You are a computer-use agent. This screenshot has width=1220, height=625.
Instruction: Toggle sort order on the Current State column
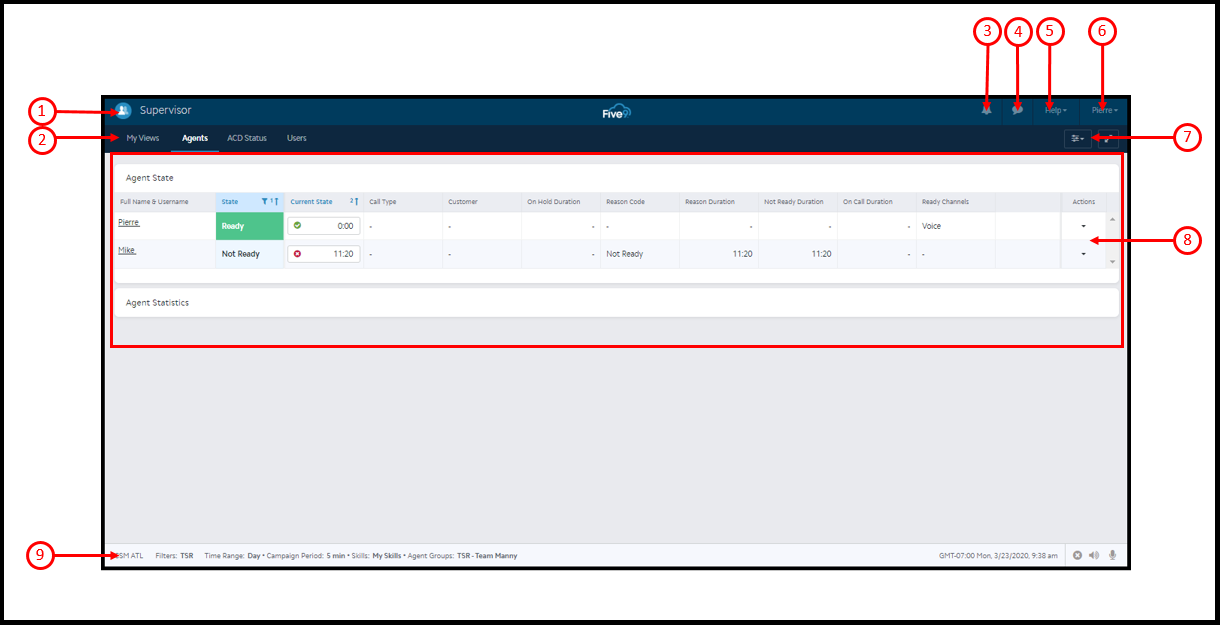point(356,201)
